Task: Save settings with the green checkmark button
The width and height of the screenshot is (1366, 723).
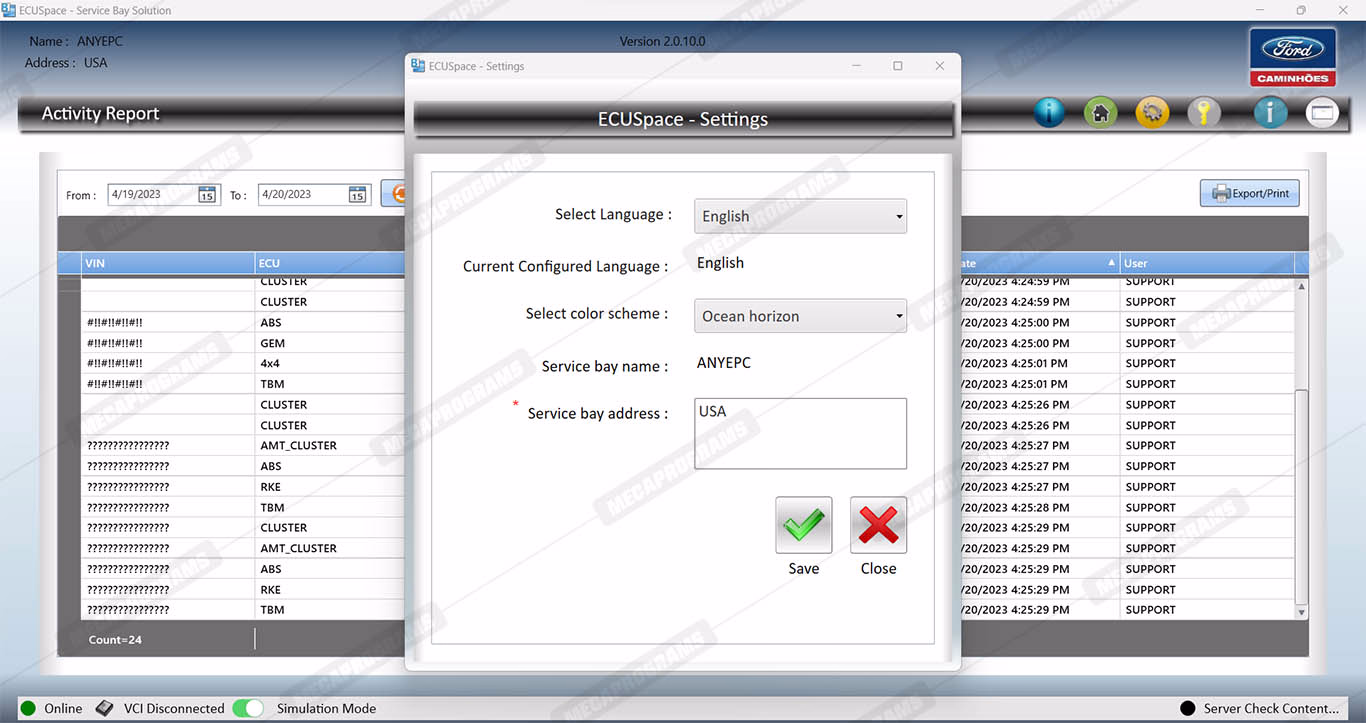Action: coord(803,525)
